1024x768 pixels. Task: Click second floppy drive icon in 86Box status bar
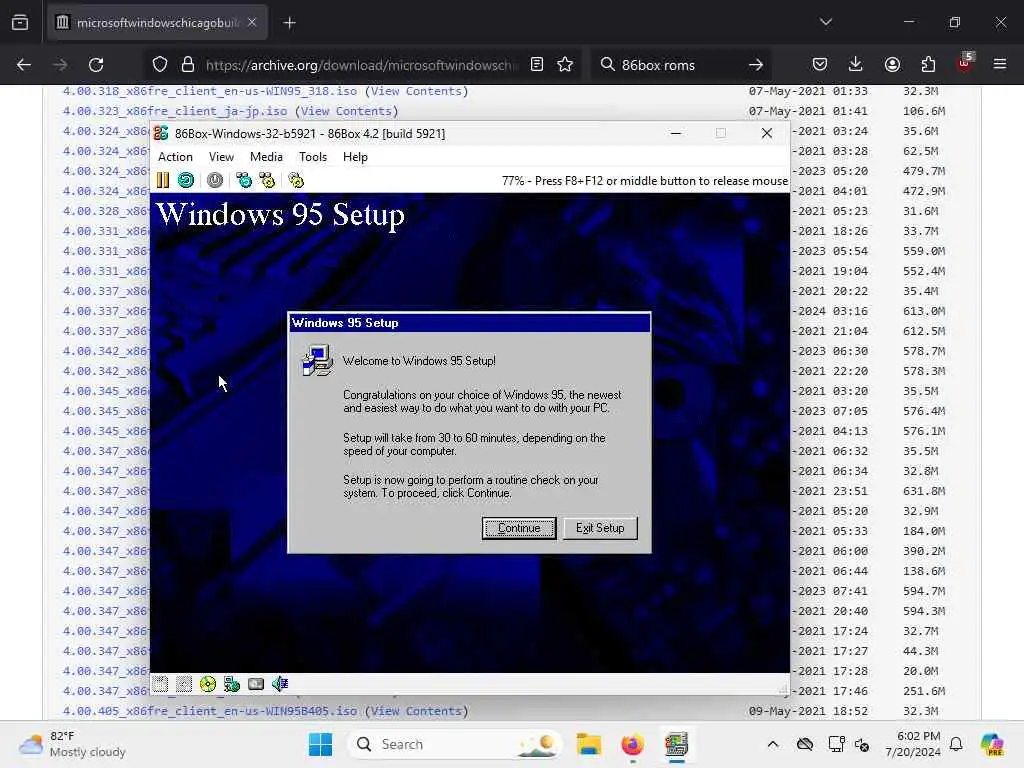(x=184, y=684)
